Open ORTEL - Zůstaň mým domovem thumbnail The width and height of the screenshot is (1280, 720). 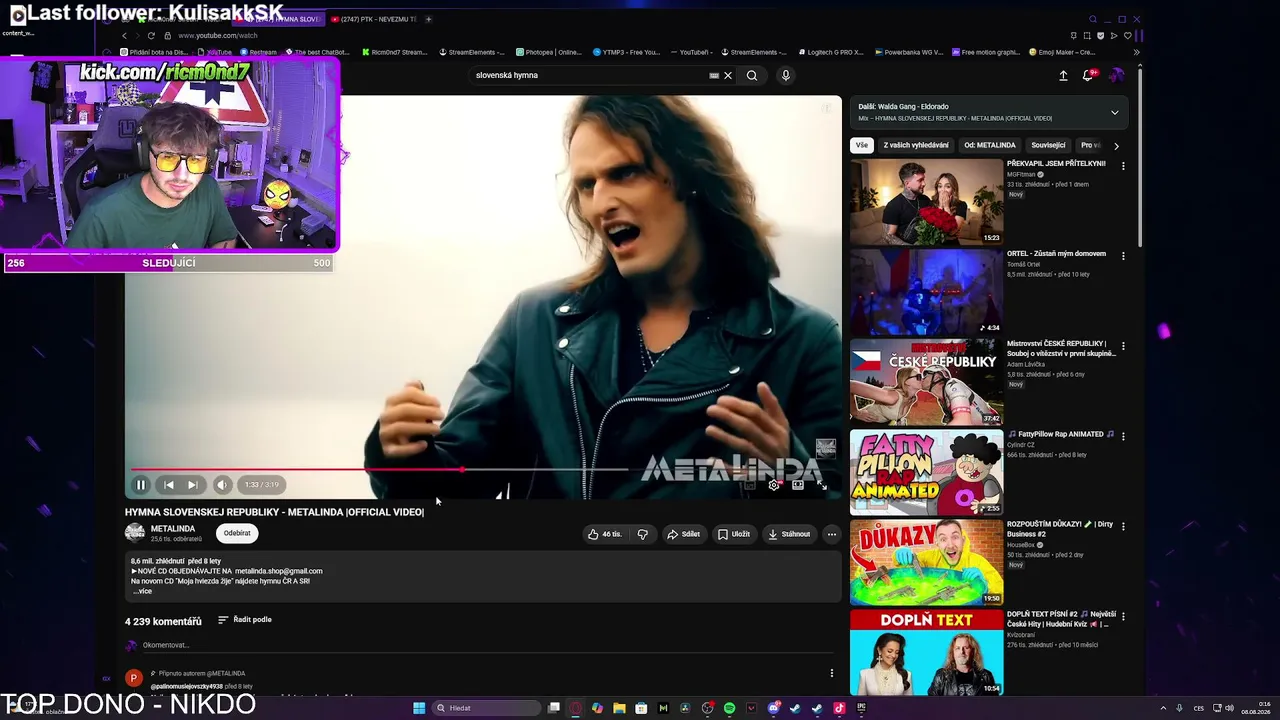point(926,292)
